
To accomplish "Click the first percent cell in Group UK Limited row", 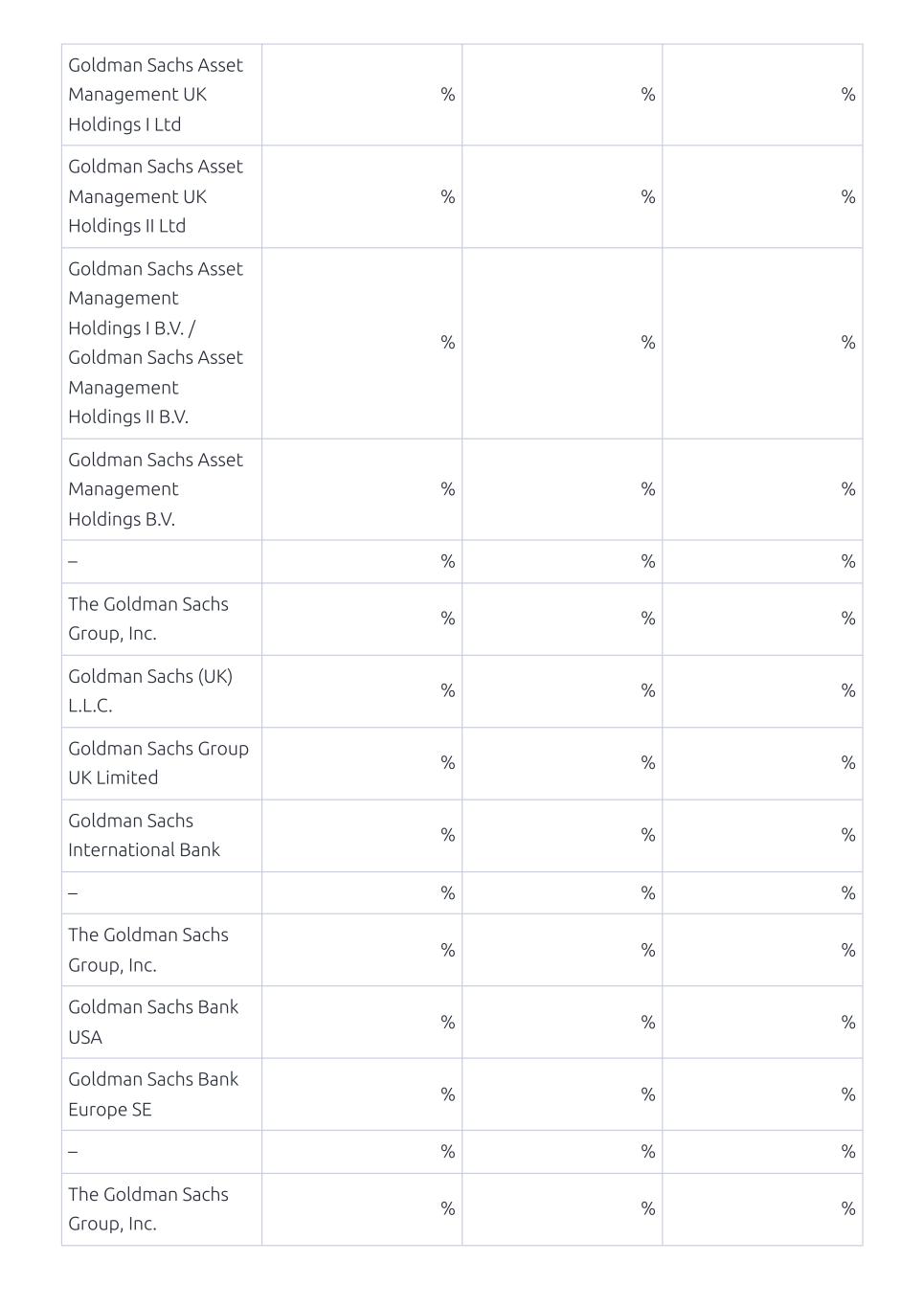I will pos(362,763).
